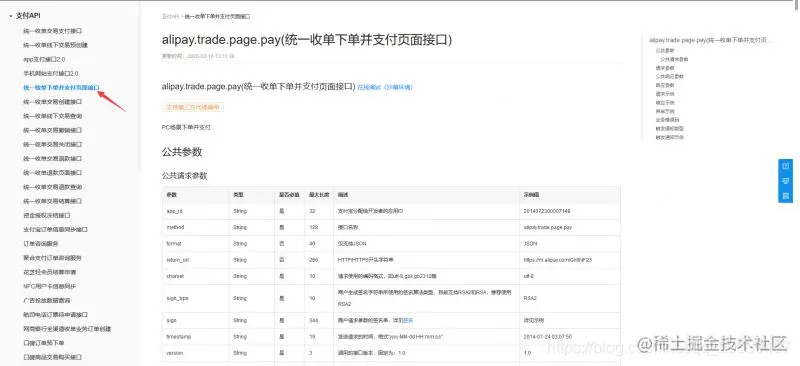Image resolution: width=800 pixels, height=366 pixels.
Task: Open 统一收单交易支付接口 in the sidebar
Action: (x=53, y=31)
